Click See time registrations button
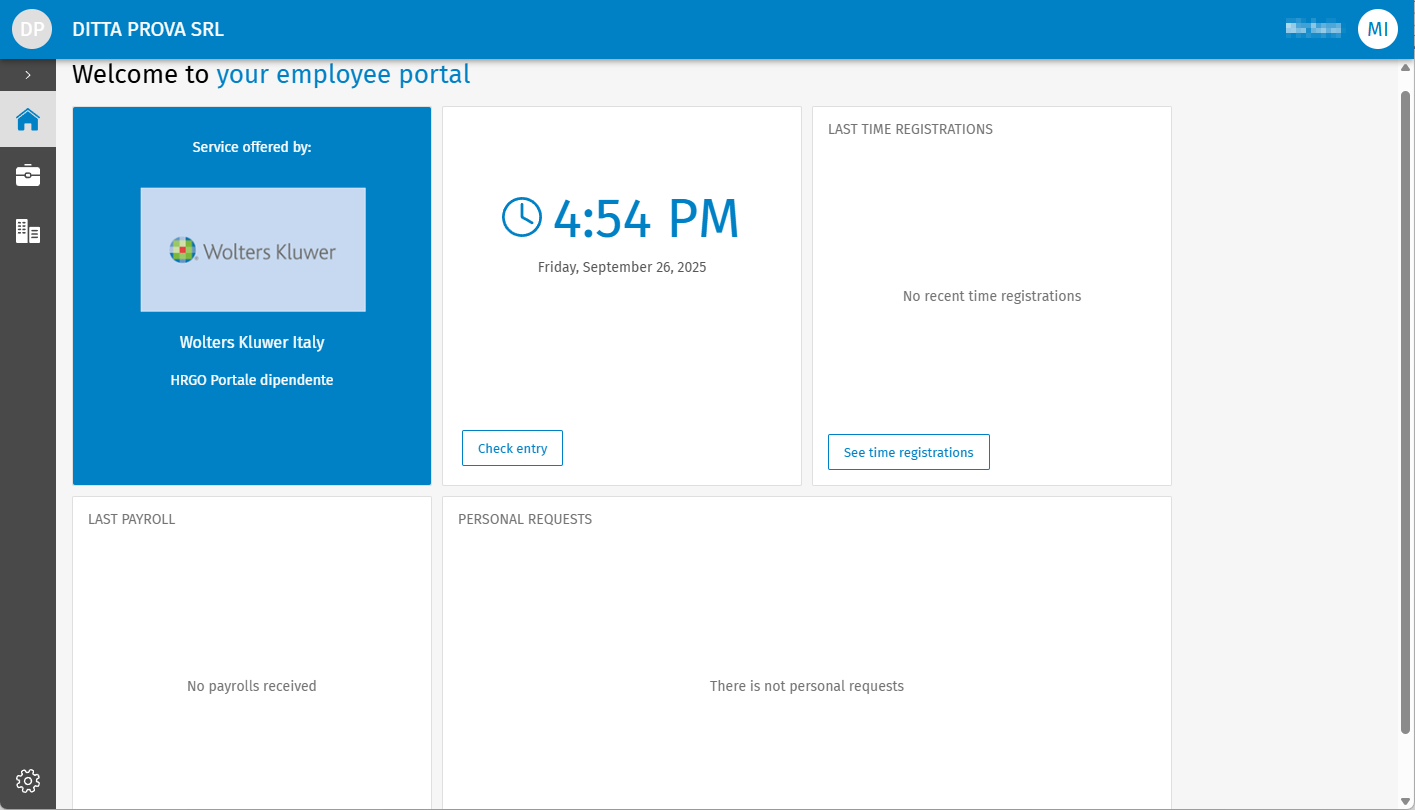1415x810 pixels. [x=908, y=452]
